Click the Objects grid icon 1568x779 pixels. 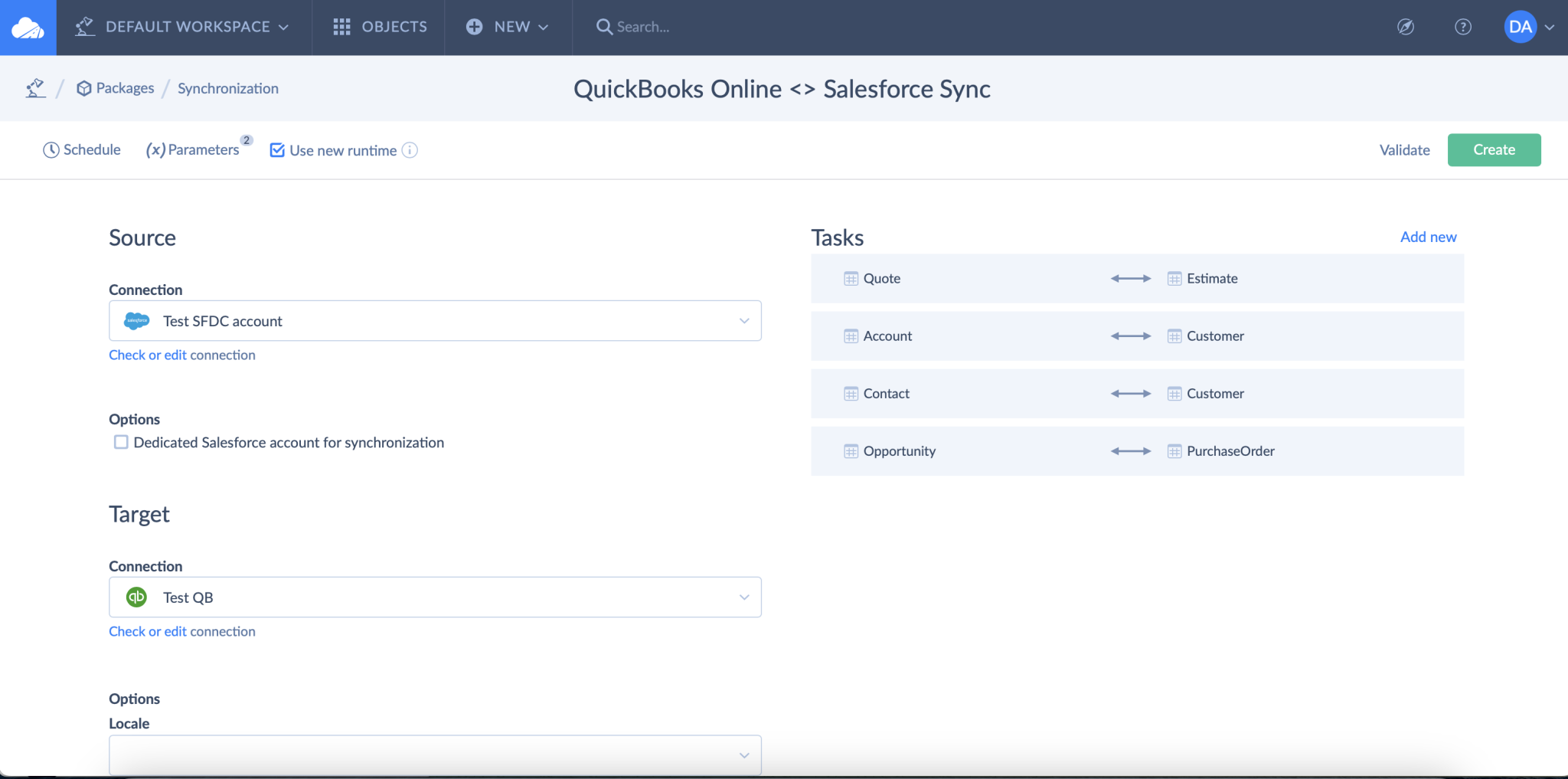pyautogui.click(x=341, y=27)
